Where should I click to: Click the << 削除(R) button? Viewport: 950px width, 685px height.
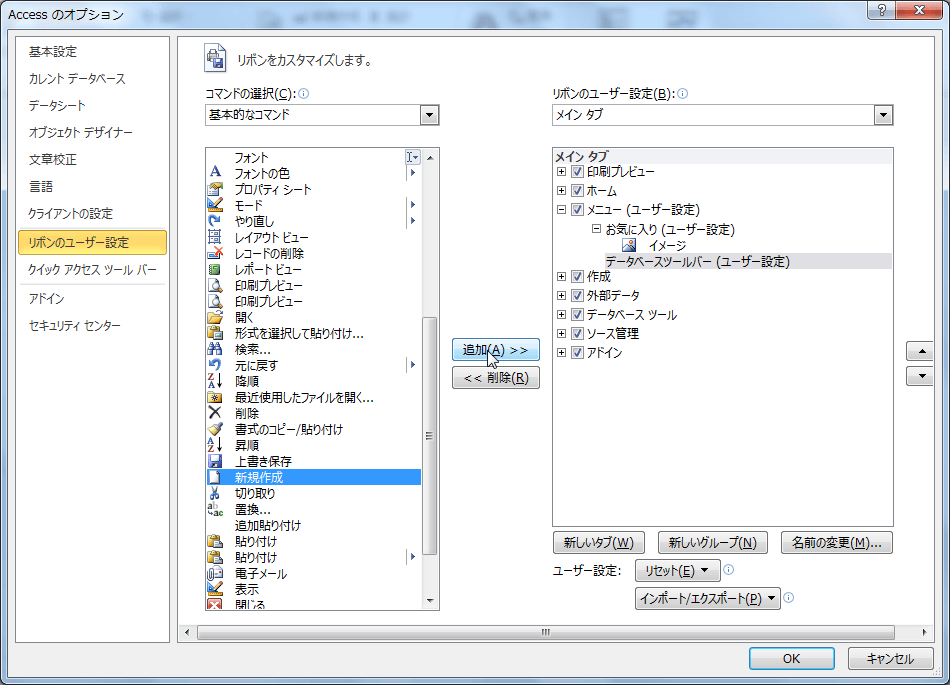[496, 378]
